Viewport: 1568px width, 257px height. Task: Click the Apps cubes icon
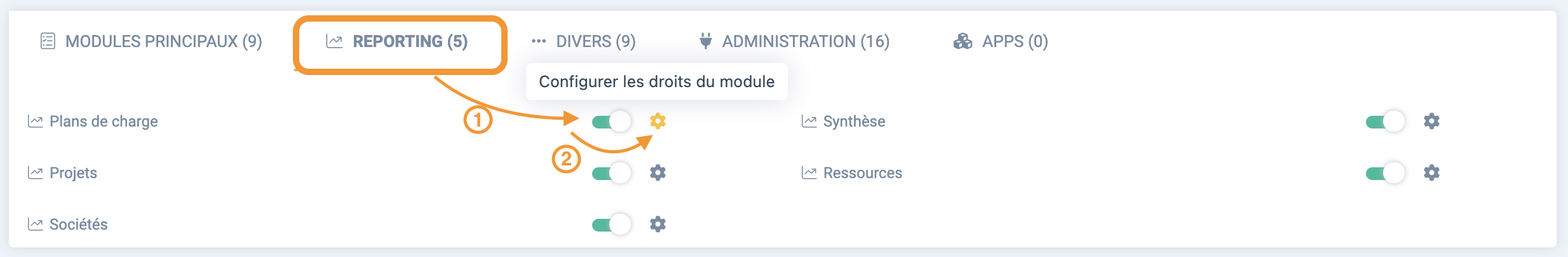click(x=963, y=41)
